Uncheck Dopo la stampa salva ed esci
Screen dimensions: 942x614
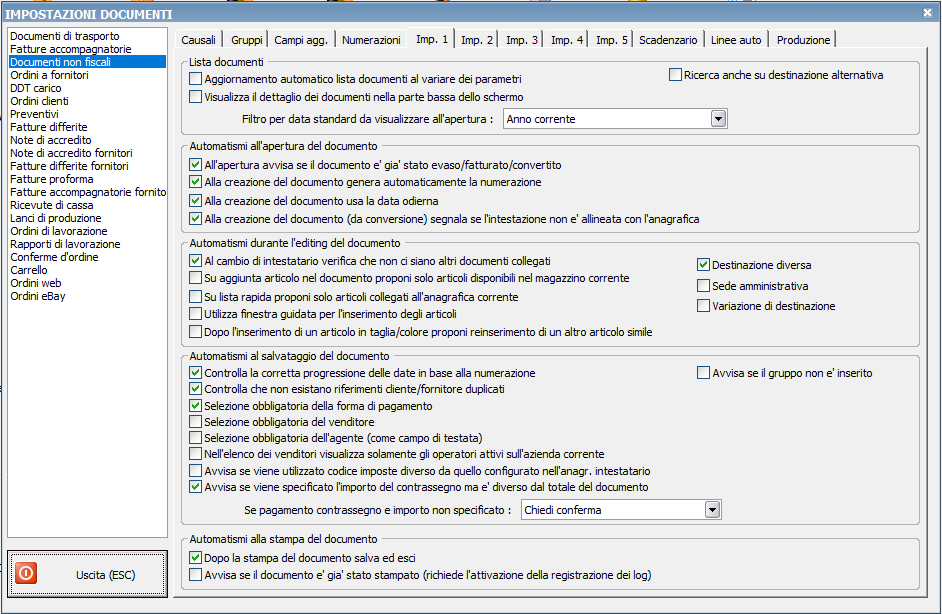pyautogui.click(x=195, y=558)
